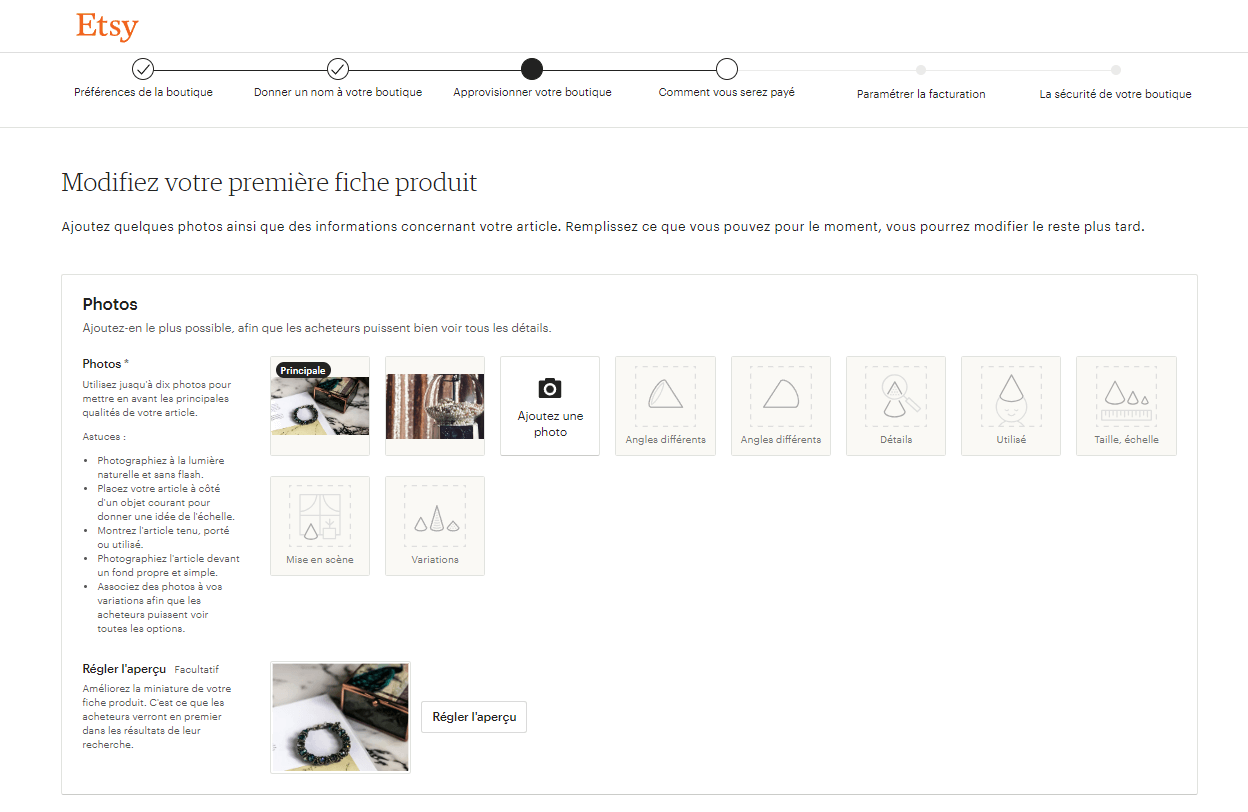
Task: Select 'Approvisionner votre boutique' step circle
Action: (x=532, y=69)
